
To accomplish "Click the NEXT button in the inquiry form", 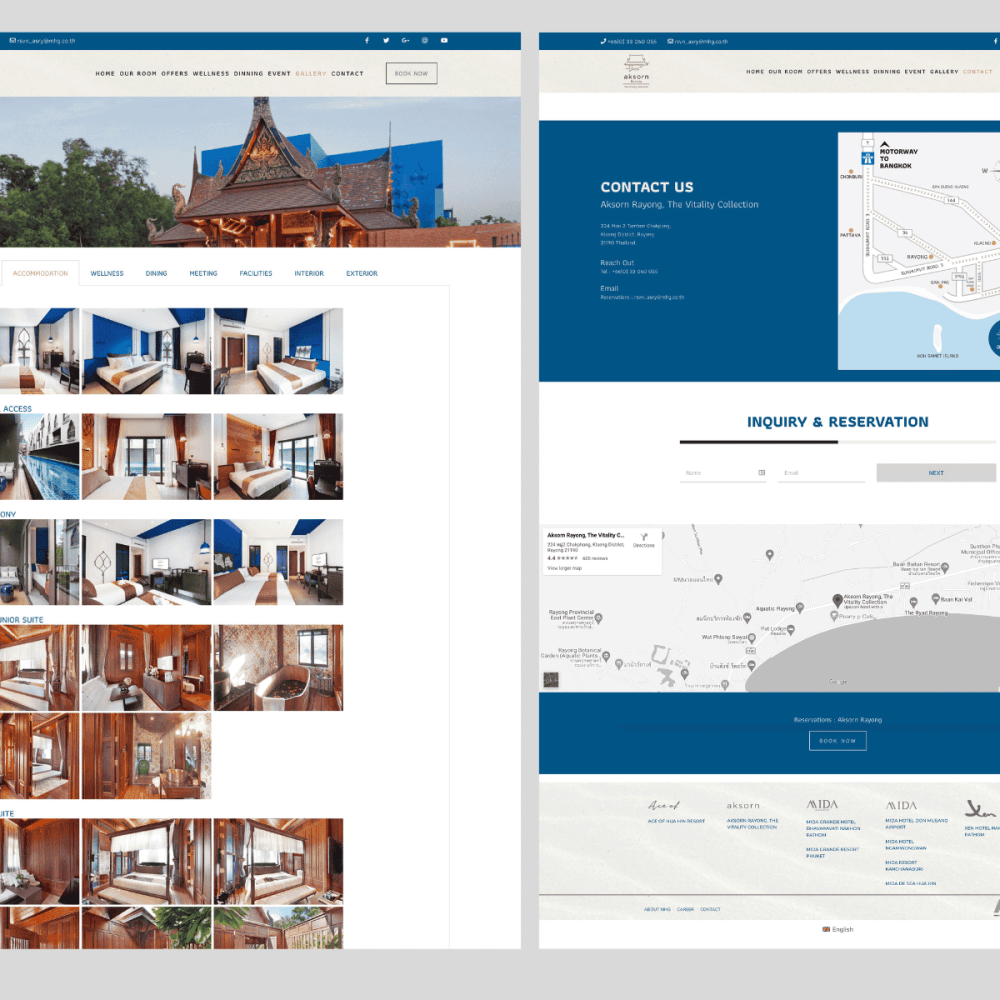I will [x=936, y=473].
